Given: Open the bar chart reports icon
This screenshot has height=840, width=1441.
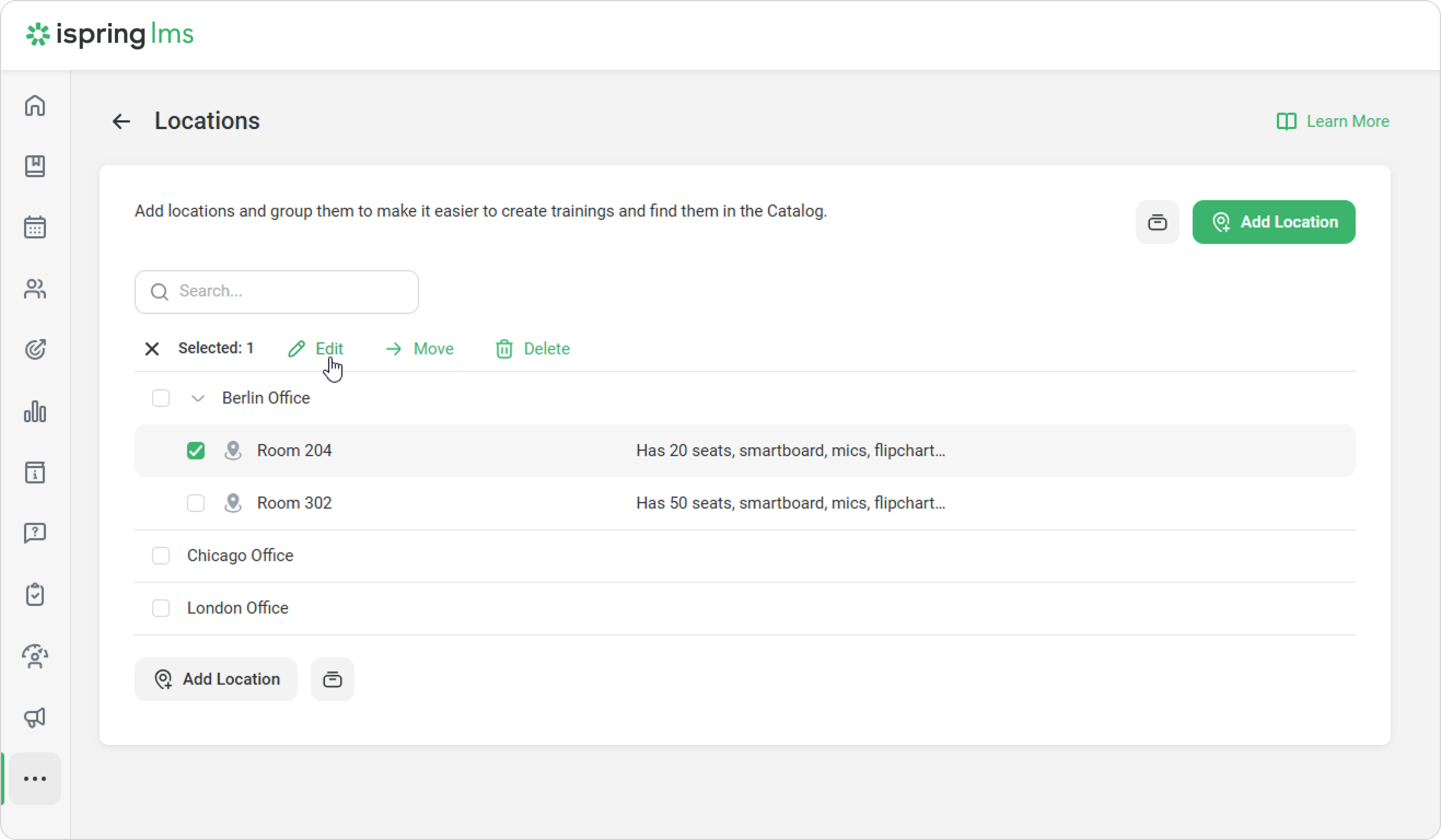Looking at the screenshot, I should point(35,411).
